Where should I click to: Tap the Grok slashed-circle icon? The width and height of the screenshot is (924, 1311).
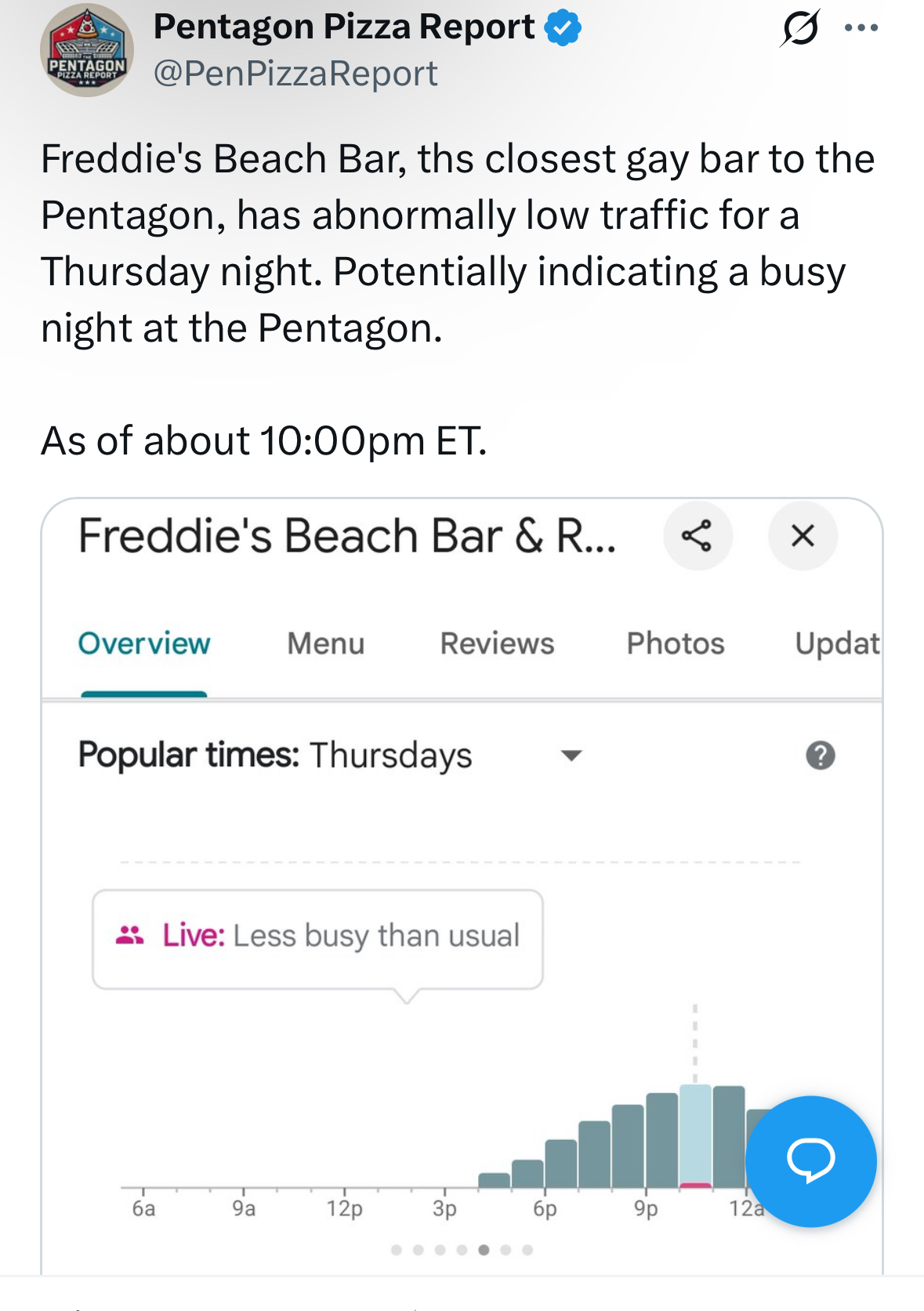click(x=800, y=28)
